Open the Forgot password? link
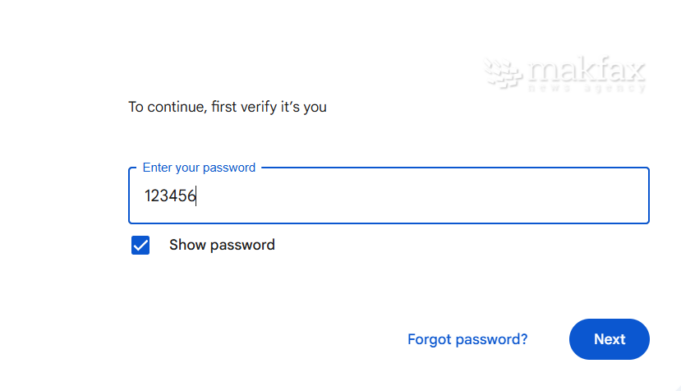Viewport: 681px width, 391px height. tap(467, 339)
